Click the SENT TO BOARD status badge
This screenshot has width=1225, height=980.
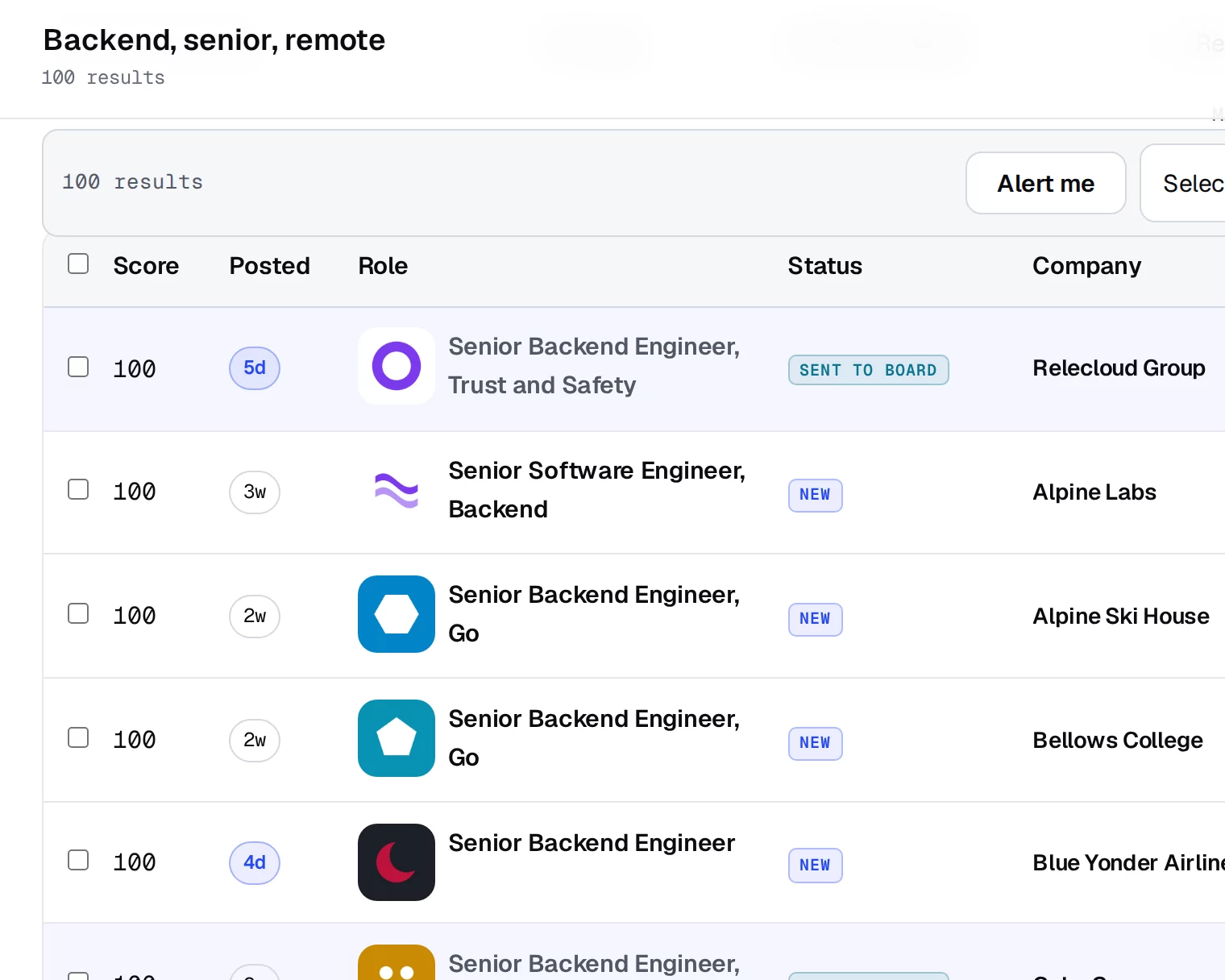click(869, 370)
